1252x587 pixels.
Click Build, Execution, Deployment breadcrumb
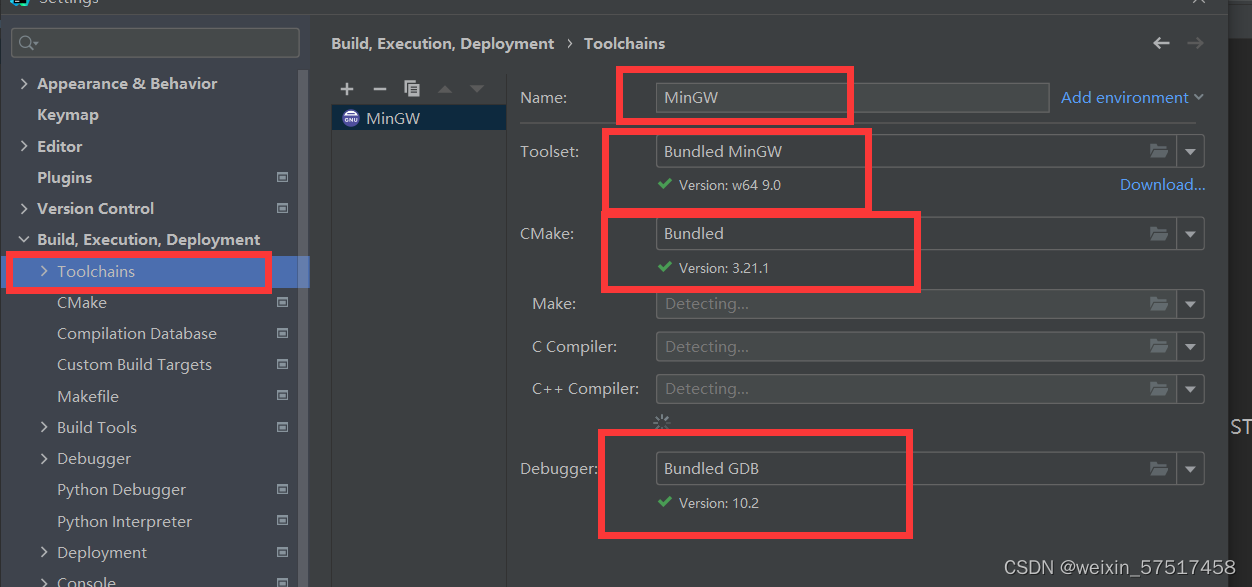tap(442, 43)
